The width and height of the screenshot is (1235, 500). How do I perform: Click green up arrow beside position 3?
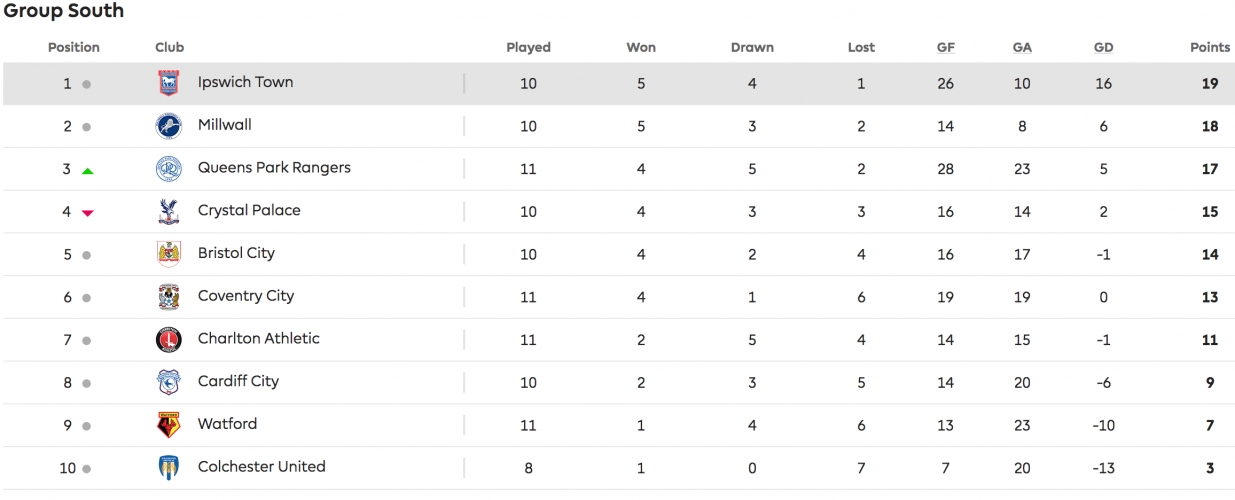pos(87,171)
